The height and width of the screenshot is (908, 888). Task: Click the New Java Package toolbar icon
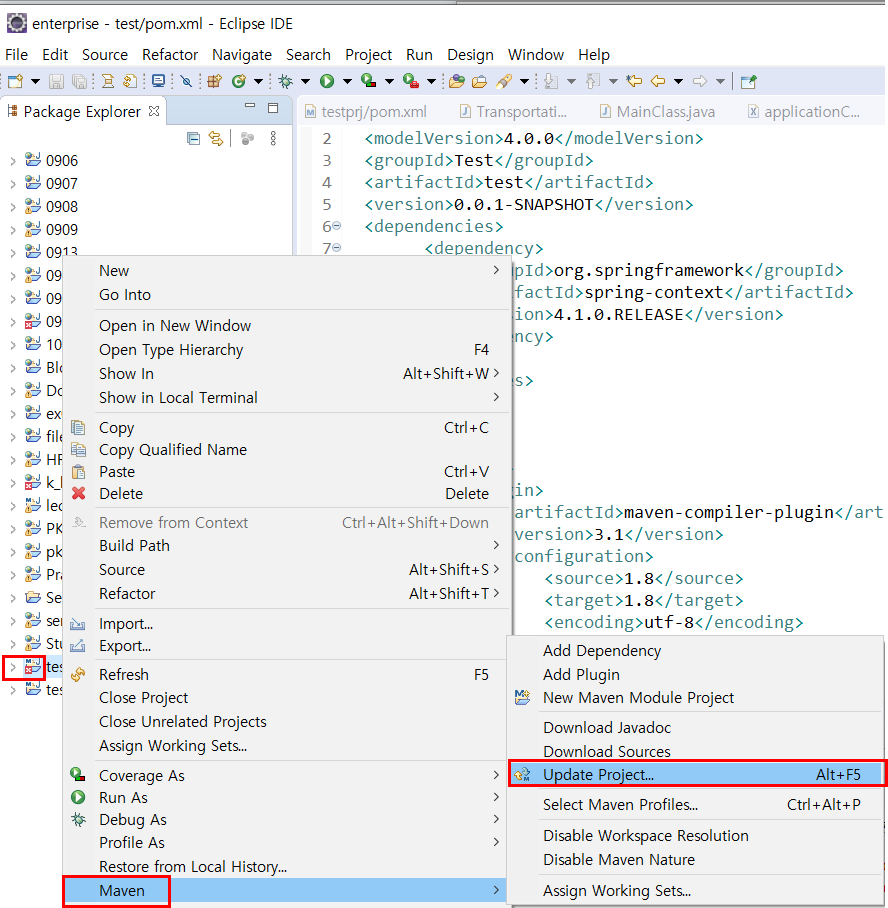pos(215,82)
